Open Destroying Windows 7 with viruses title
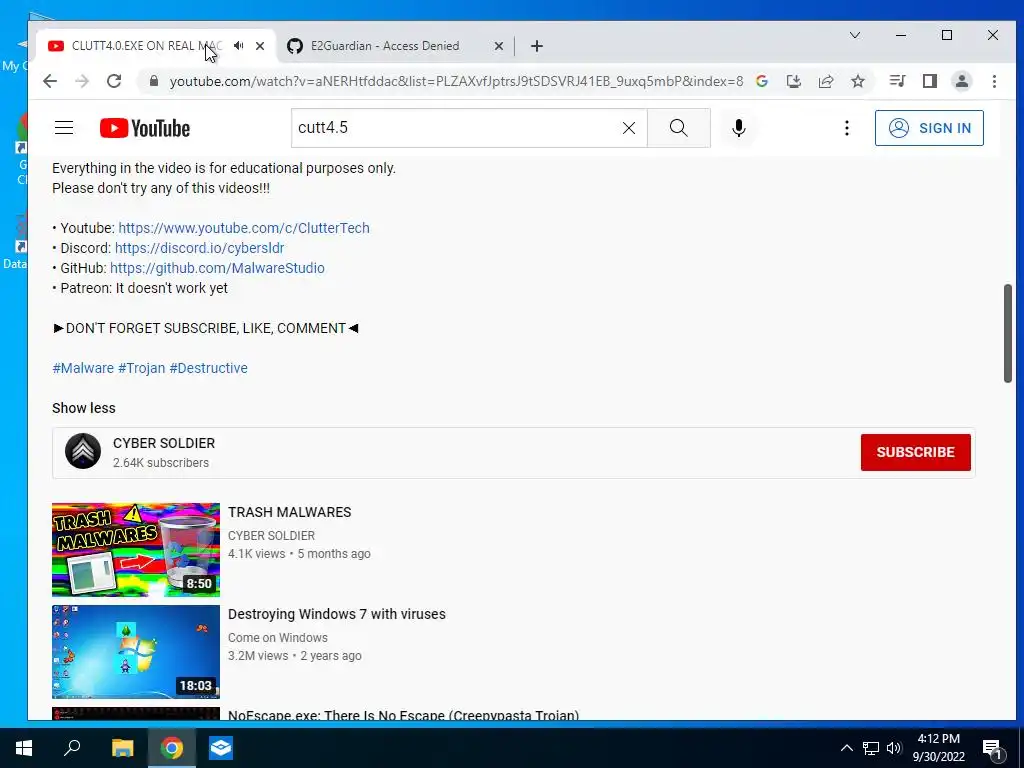This screenshot has height=768, width=1024. (x=336, y=614)
